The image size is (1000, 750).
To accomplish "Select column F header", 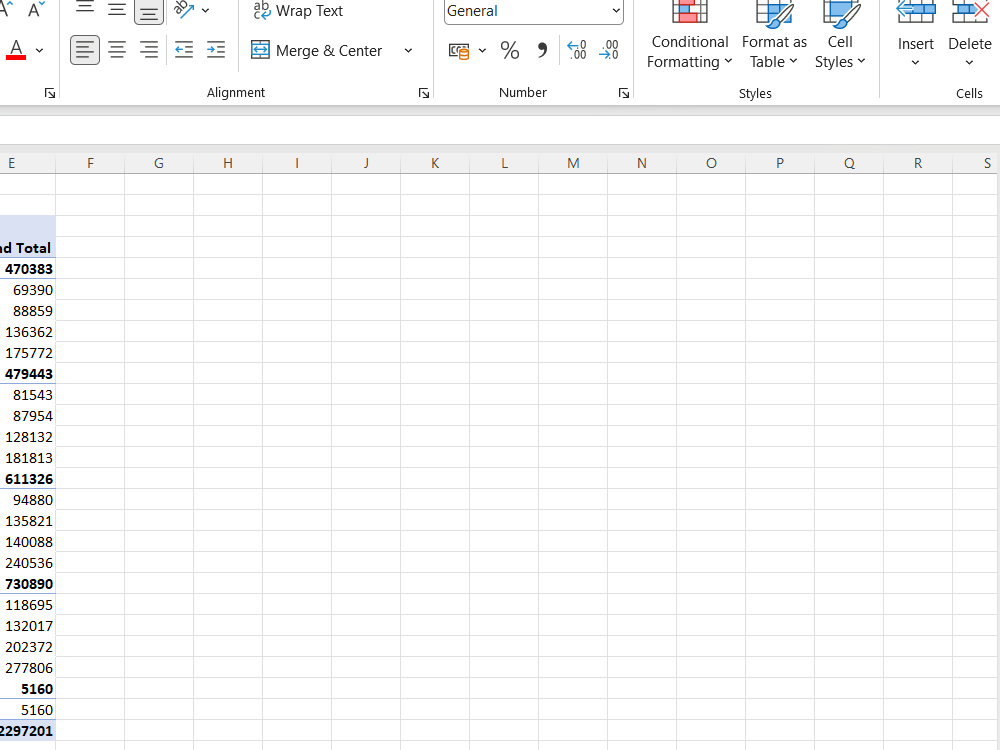I will pyautogui.click(x=90, y=163).
